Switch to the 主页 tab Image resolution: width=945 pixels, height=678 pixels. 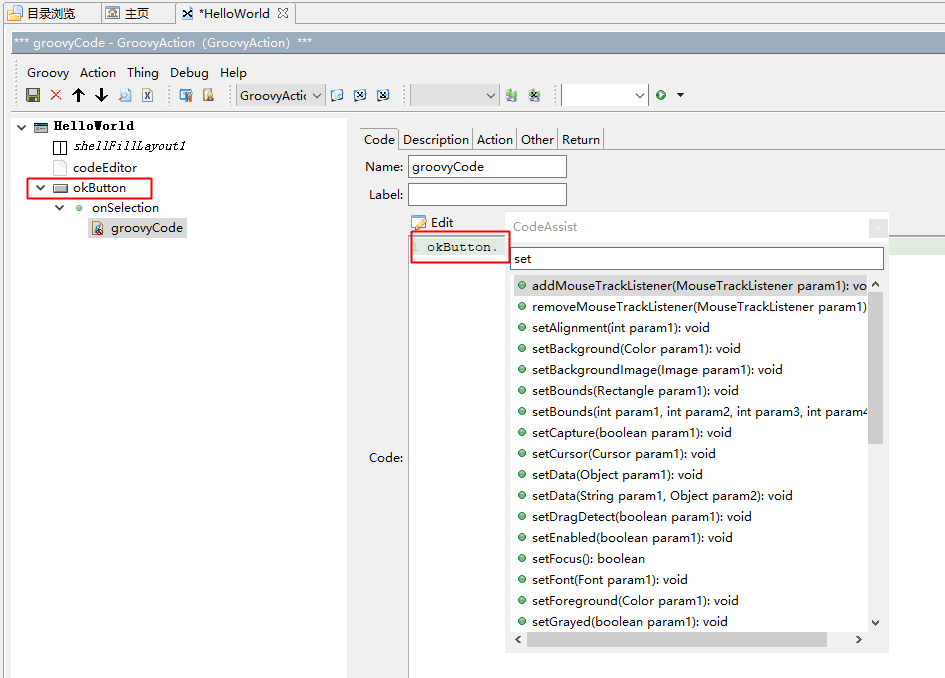point(136,13)
